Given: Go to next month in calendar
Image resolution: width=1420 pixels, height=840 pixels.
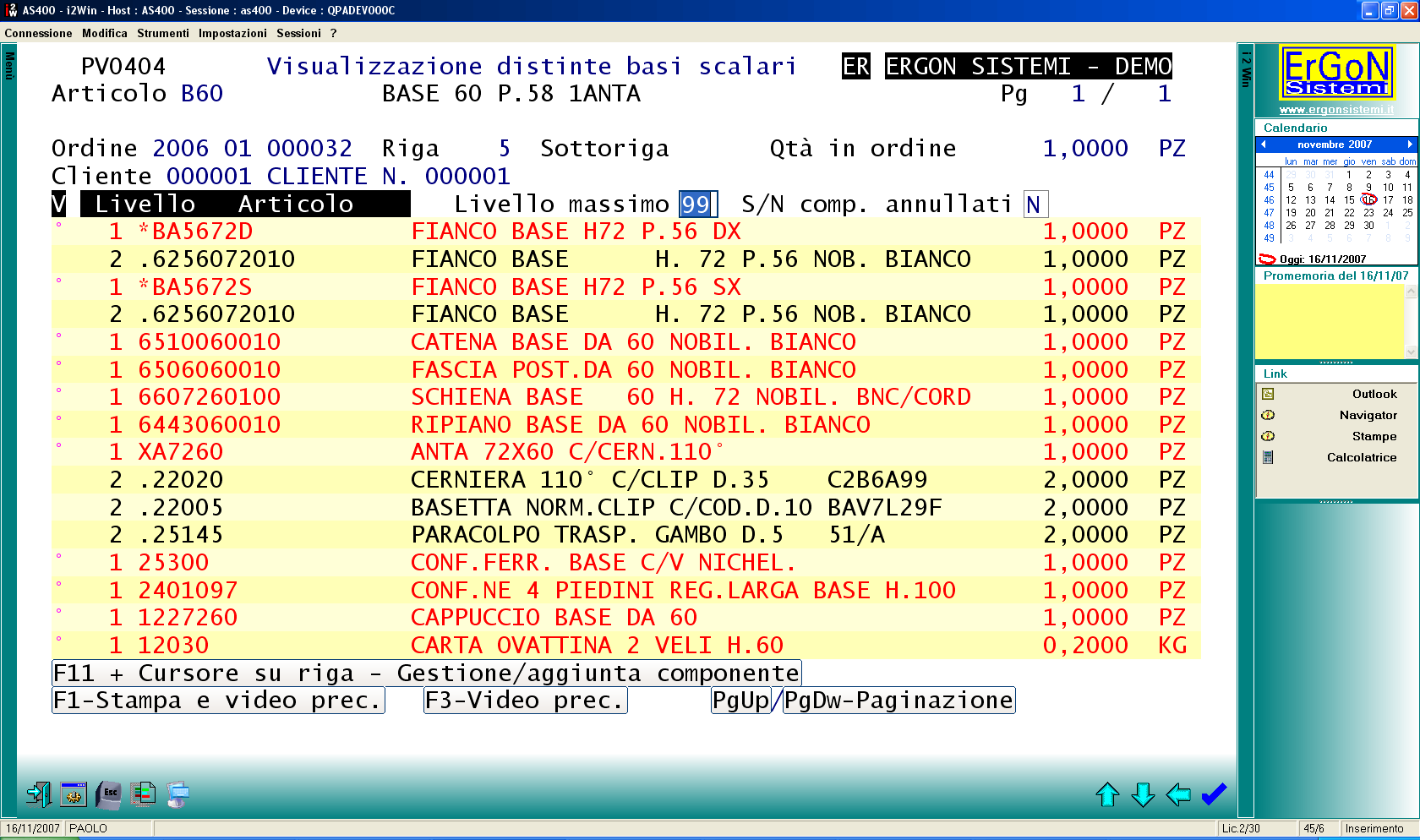Looking at the screenshot, I should [1409, 145].
